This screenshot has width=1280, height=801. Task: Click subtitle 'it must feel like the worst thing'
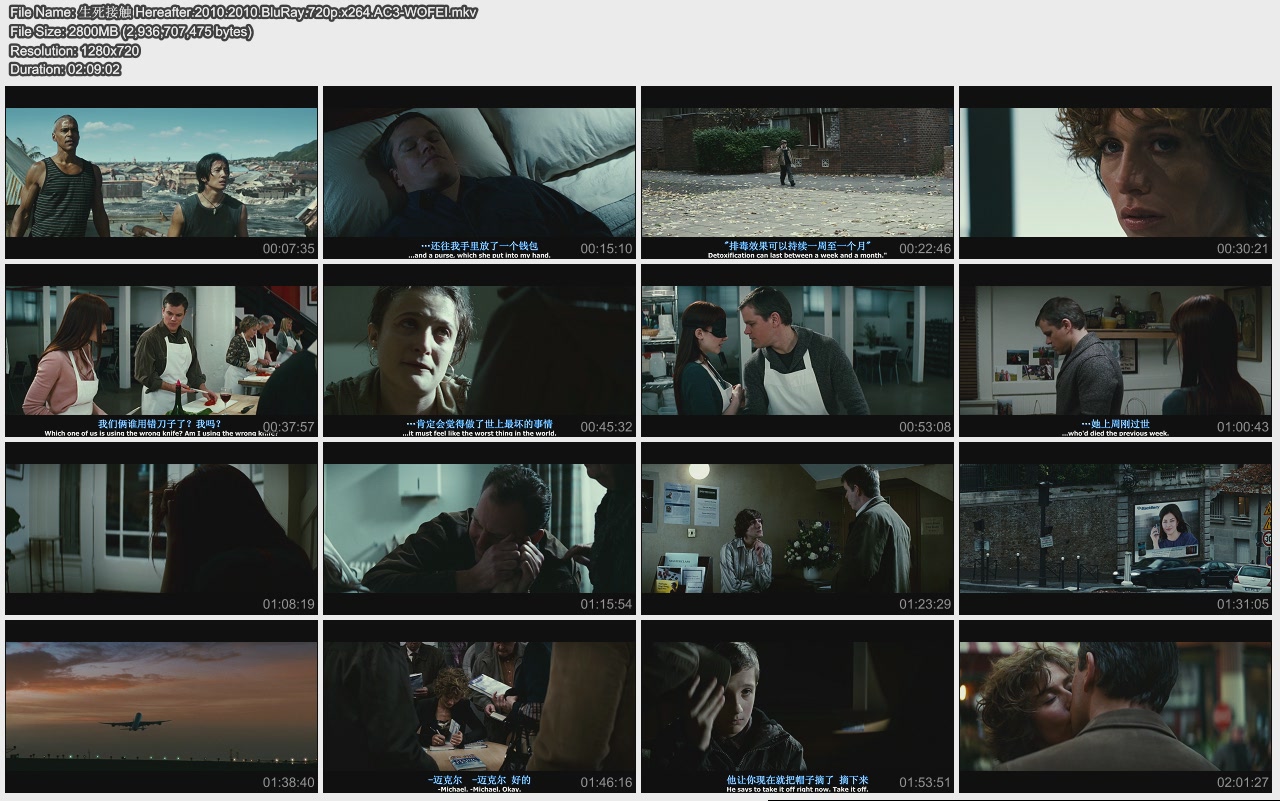pyautogui.click(x=479, y=433)
